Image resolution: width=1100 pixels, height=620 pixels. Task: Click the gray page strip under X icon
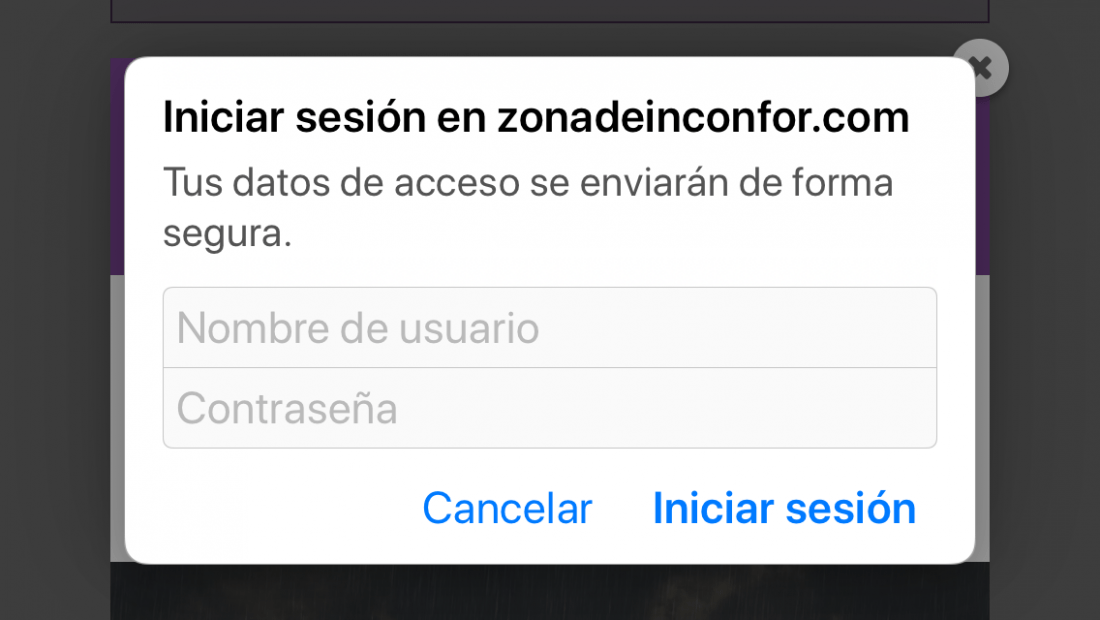[x=982, y=418]
